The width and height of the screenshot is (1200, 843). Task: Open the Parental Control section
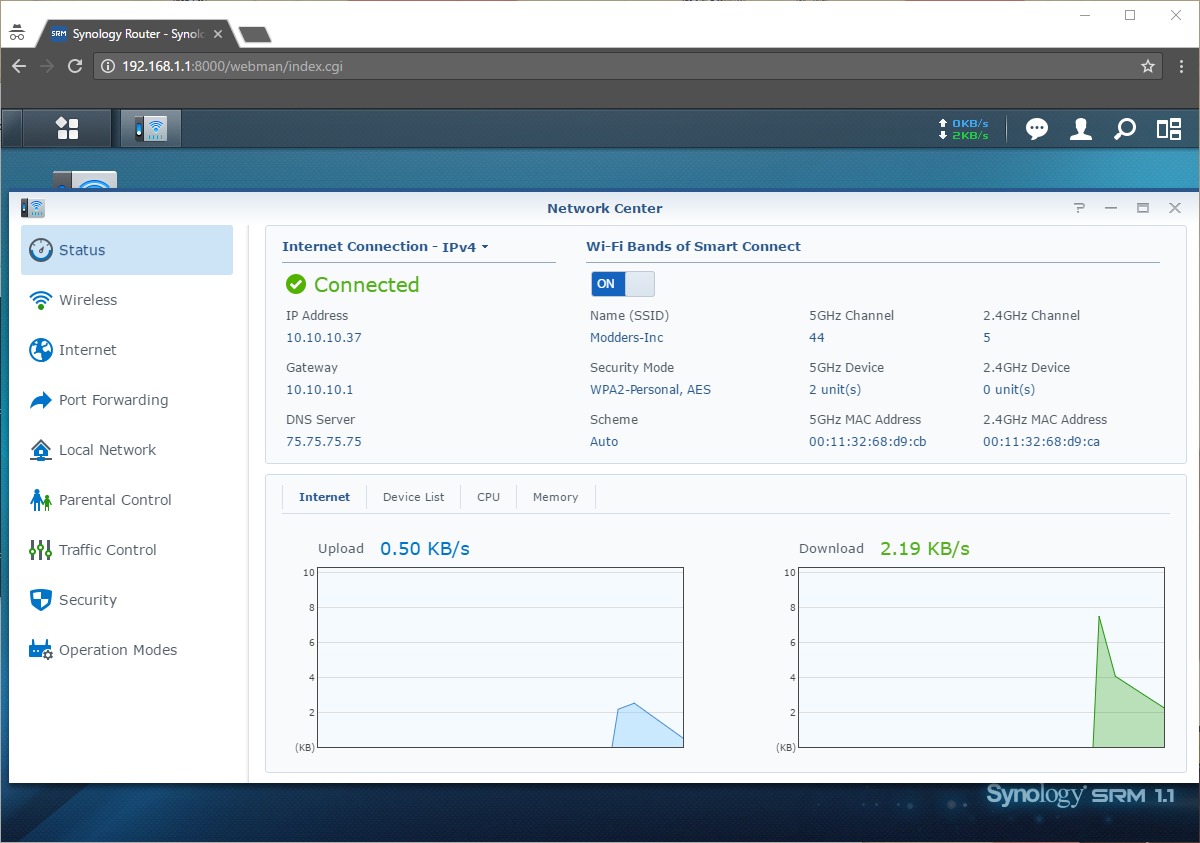pos(127,500)
